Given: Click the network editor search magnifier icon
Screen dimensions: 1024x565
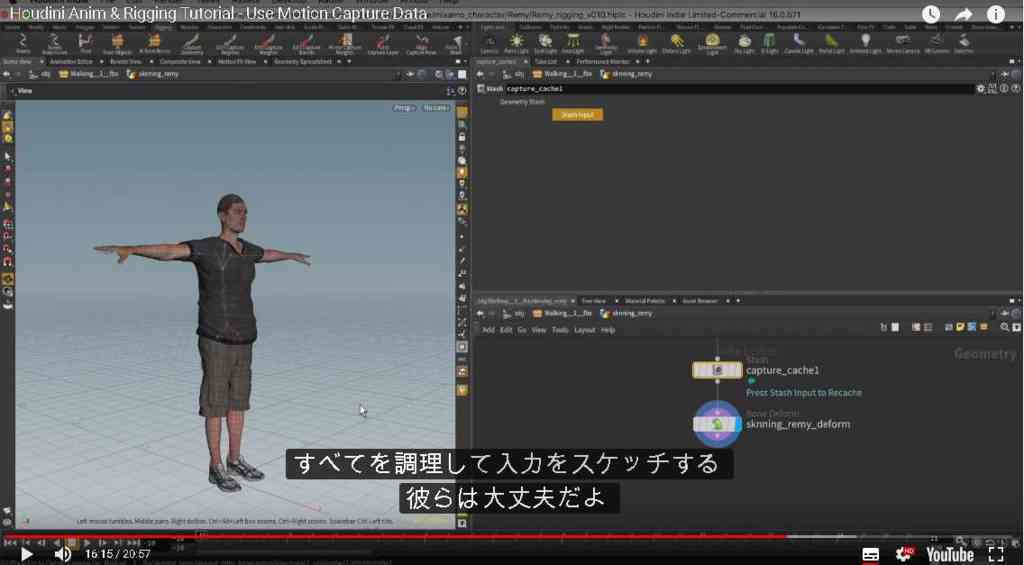Looking at the screenshot, I should [1005, 327].
